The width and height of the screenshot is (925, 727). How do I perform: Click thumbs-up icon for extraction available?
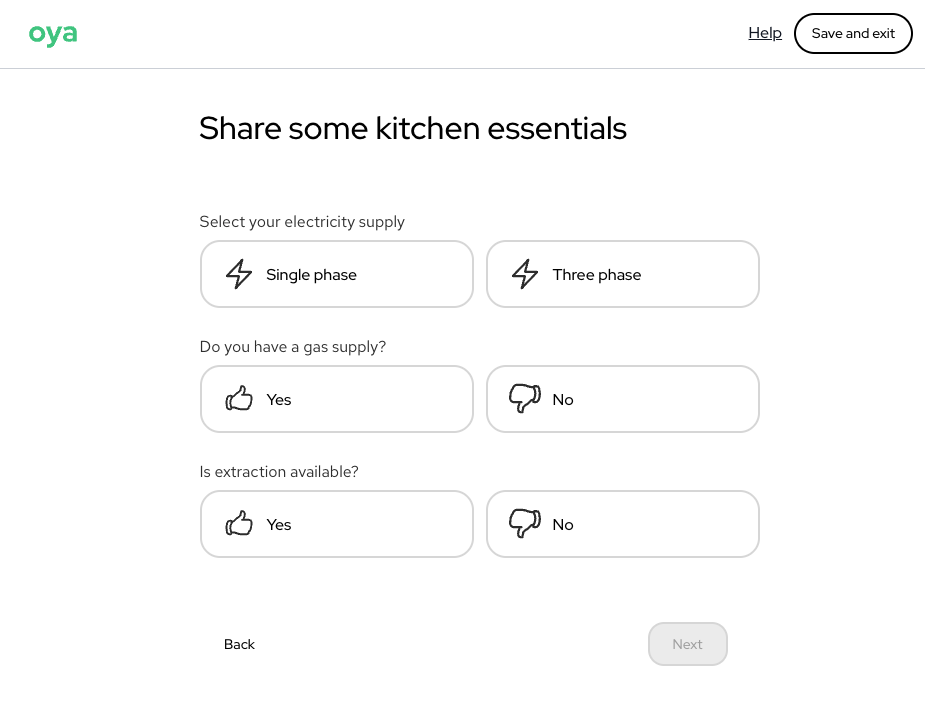(x=239, y=524)
